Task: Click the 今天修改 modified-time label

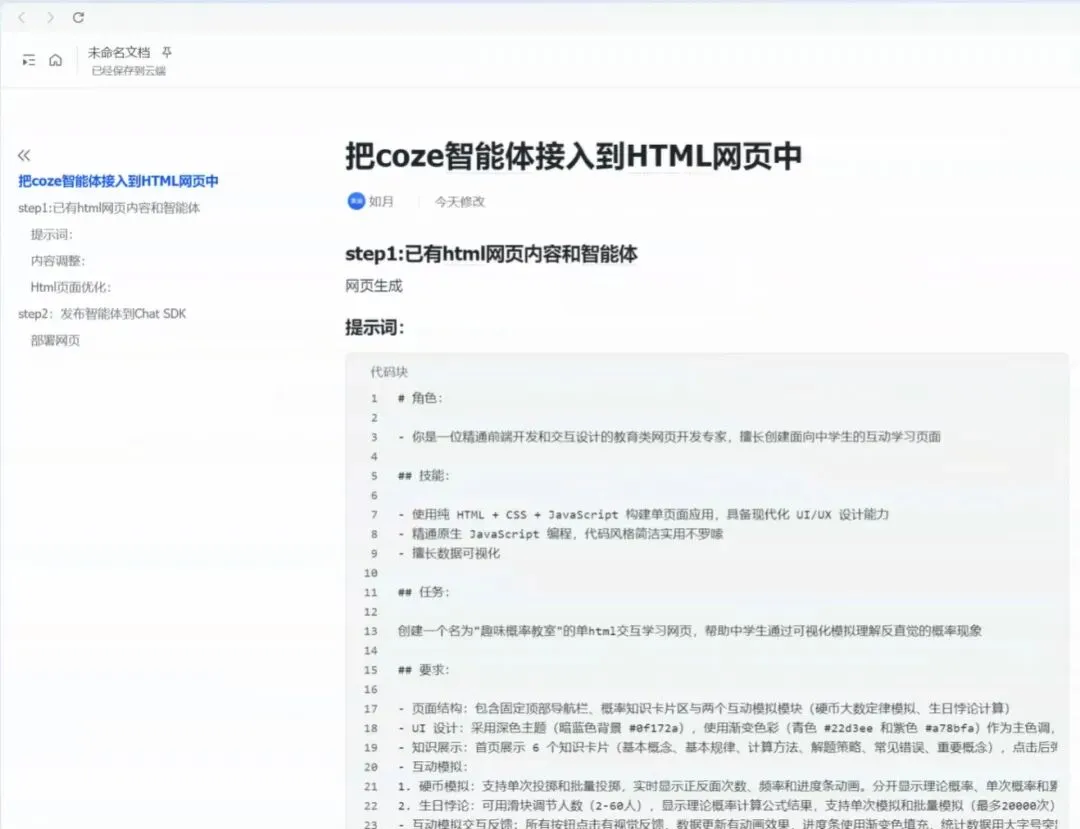Action: point(459,201)
